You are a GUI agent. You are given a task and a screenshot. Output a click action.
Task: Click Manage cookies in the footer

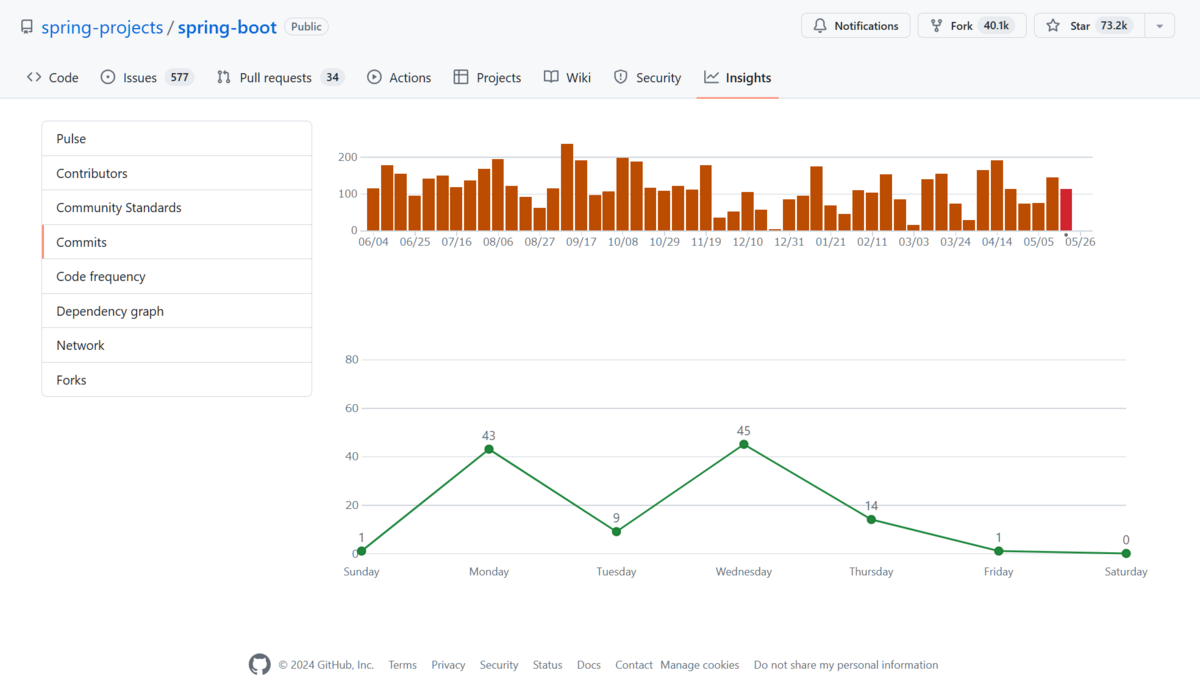[x=700, y=665]
